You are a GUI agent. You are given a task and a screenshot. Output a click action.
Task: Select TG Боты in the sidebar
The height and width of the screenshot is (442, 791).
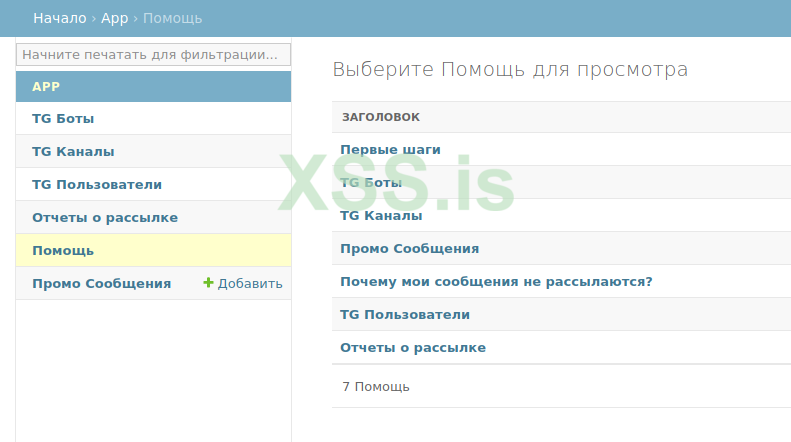(63, 119)
